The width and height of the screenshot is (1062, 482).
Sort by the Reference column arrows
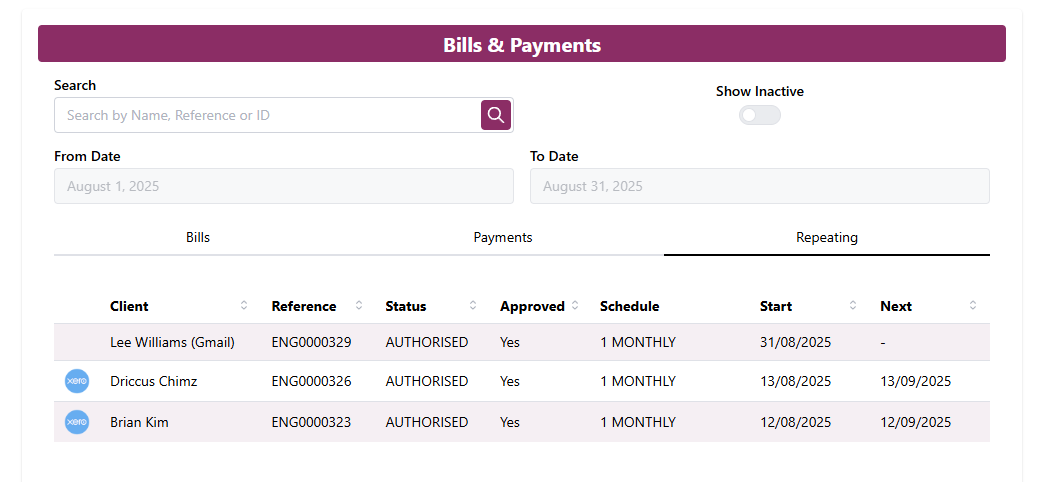pos(359,306)
